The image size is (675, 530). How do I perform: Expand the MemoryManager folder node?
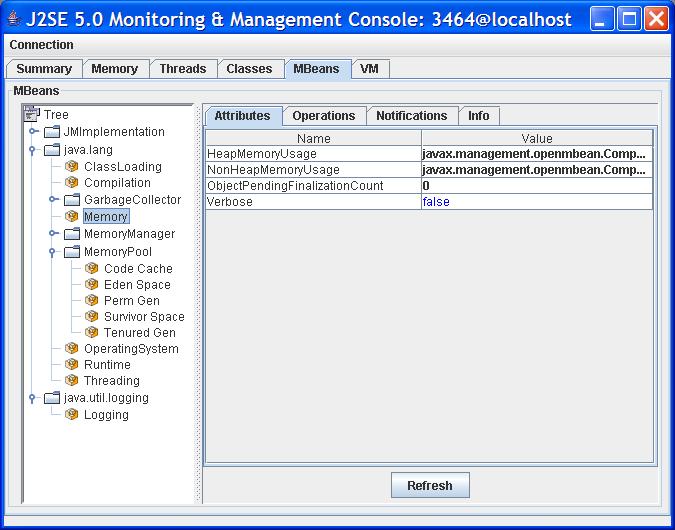click(53, 234)
